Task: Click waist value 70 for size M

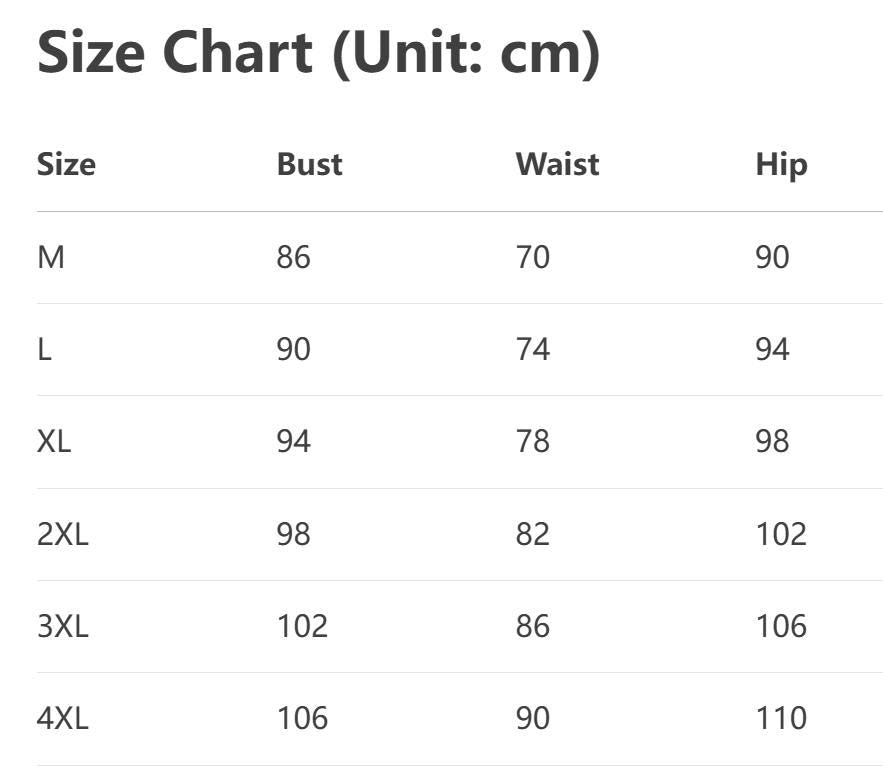Action: pyautogui.click(x=532, y=258)
